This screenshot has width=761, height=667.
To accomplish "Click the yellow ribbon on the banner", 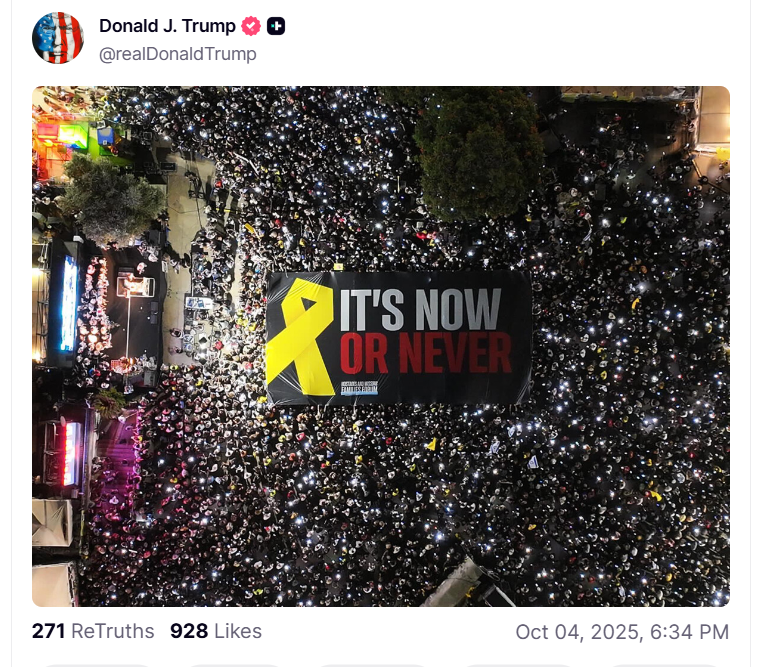I will (x=299, y=336).
